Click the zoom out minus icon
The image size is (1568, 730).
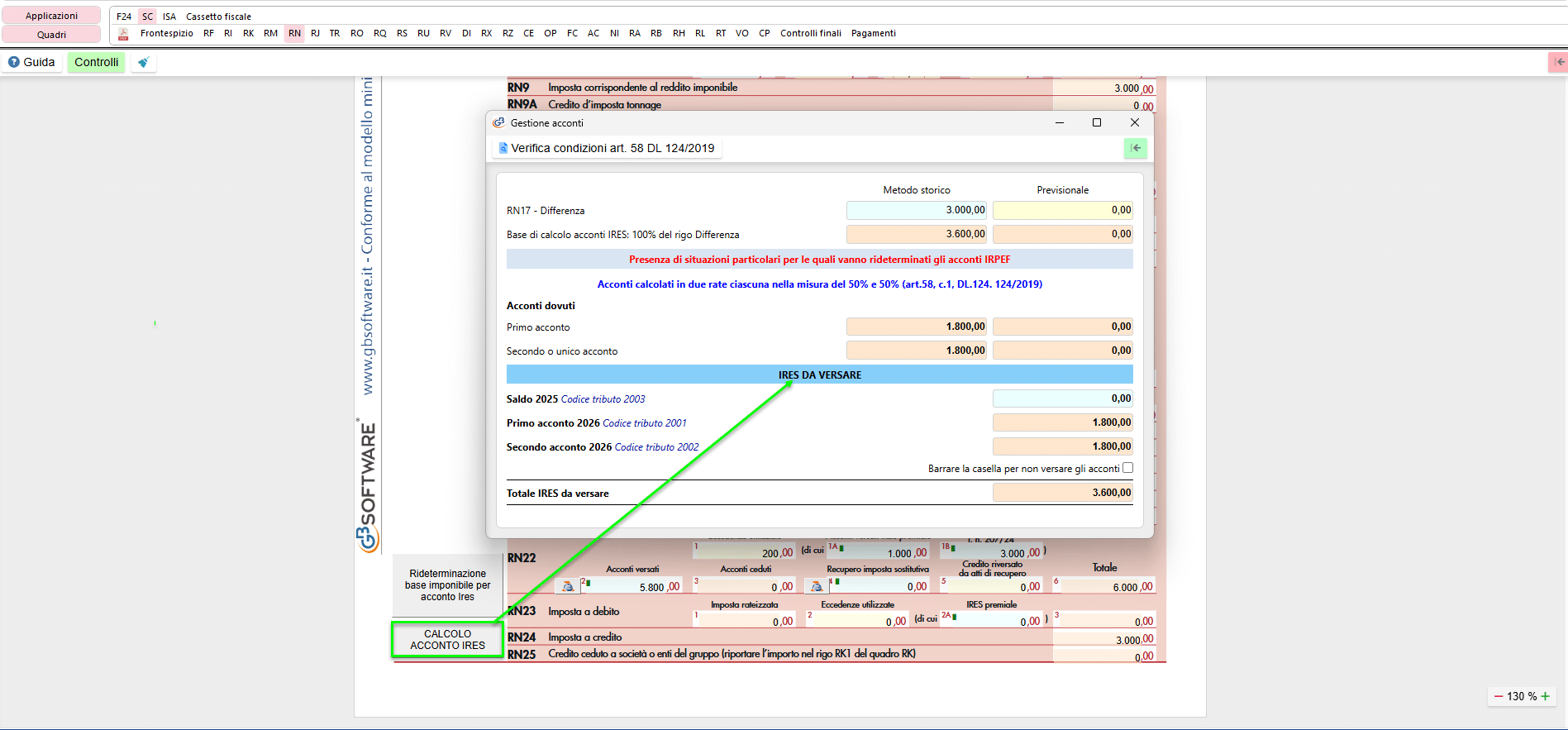(x=1499, y=696)
